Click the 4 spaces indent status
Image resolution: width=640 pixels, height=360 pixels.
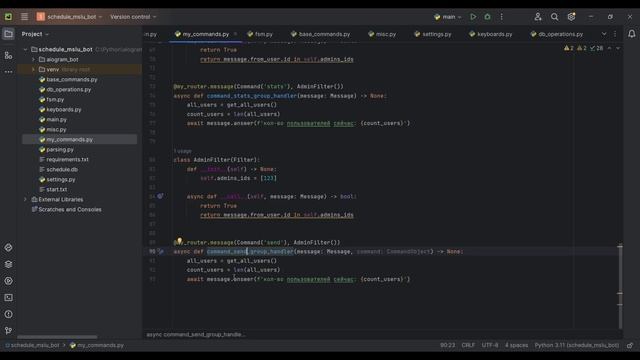[516, 345]
